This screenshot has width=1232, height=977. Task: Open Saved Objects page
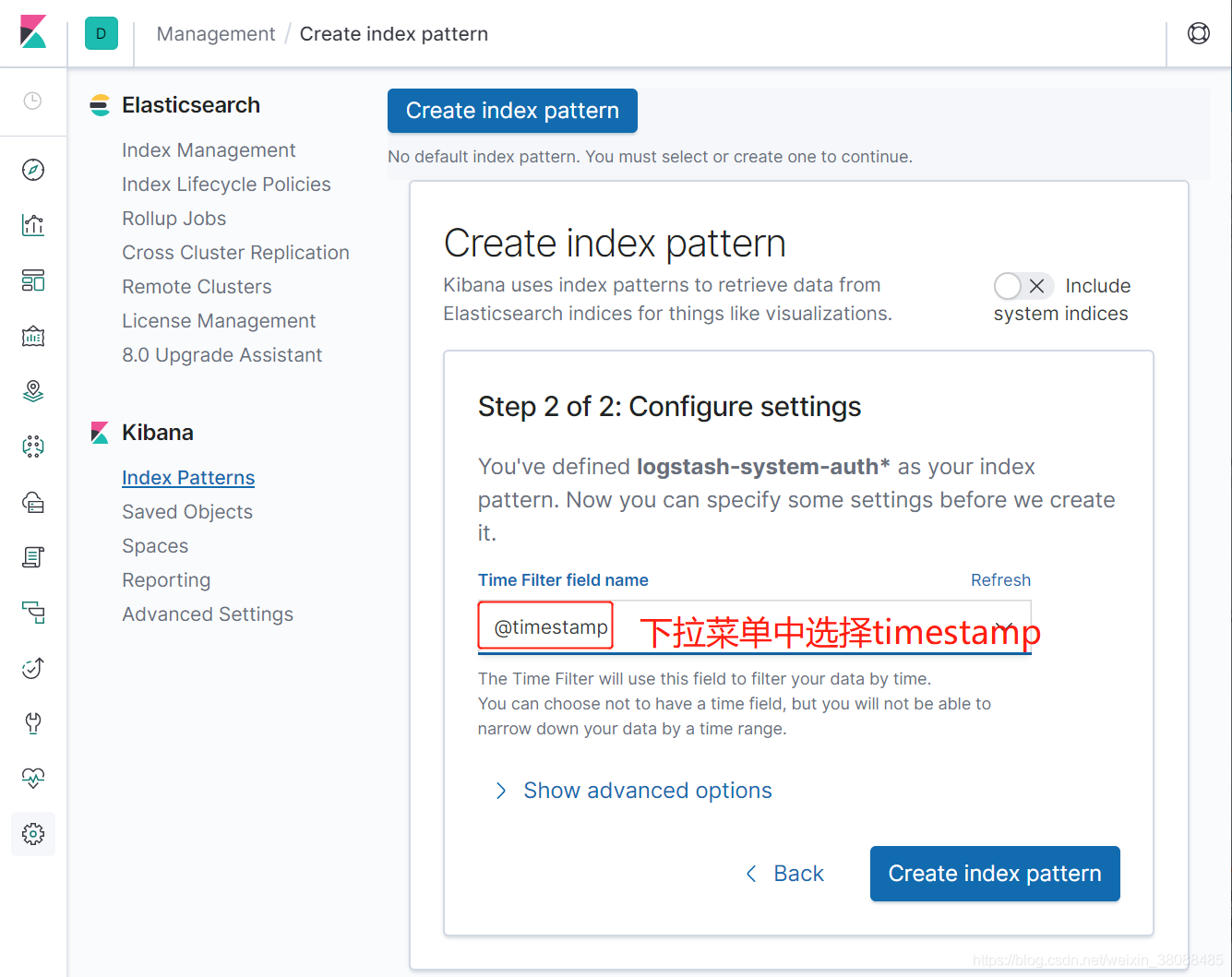pos(187,512)
